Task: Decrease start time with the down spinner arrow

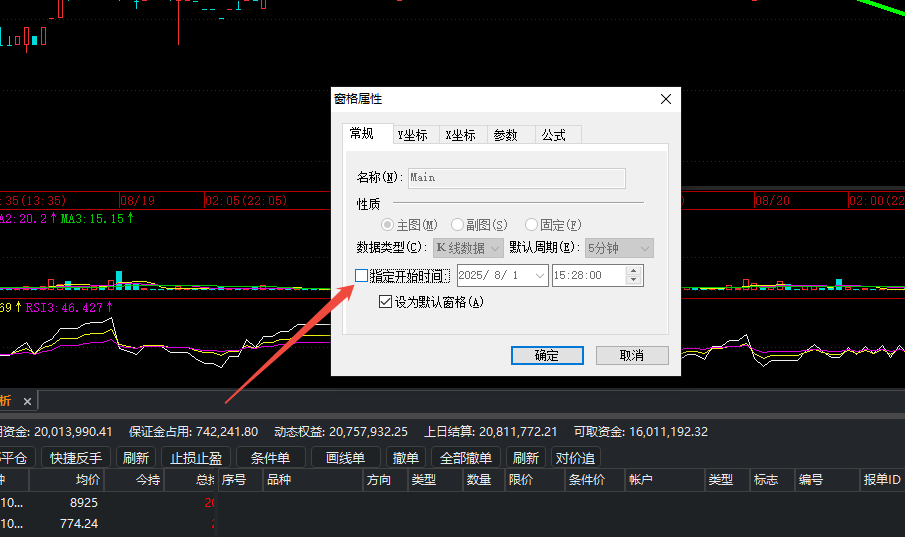Action: pos(633,280)
